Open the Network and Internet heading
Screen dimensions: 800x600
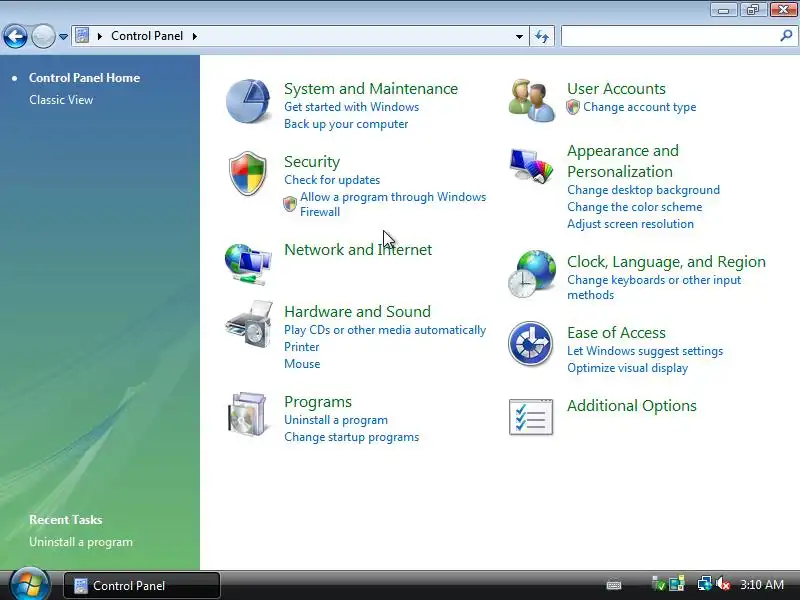point(358,249)
